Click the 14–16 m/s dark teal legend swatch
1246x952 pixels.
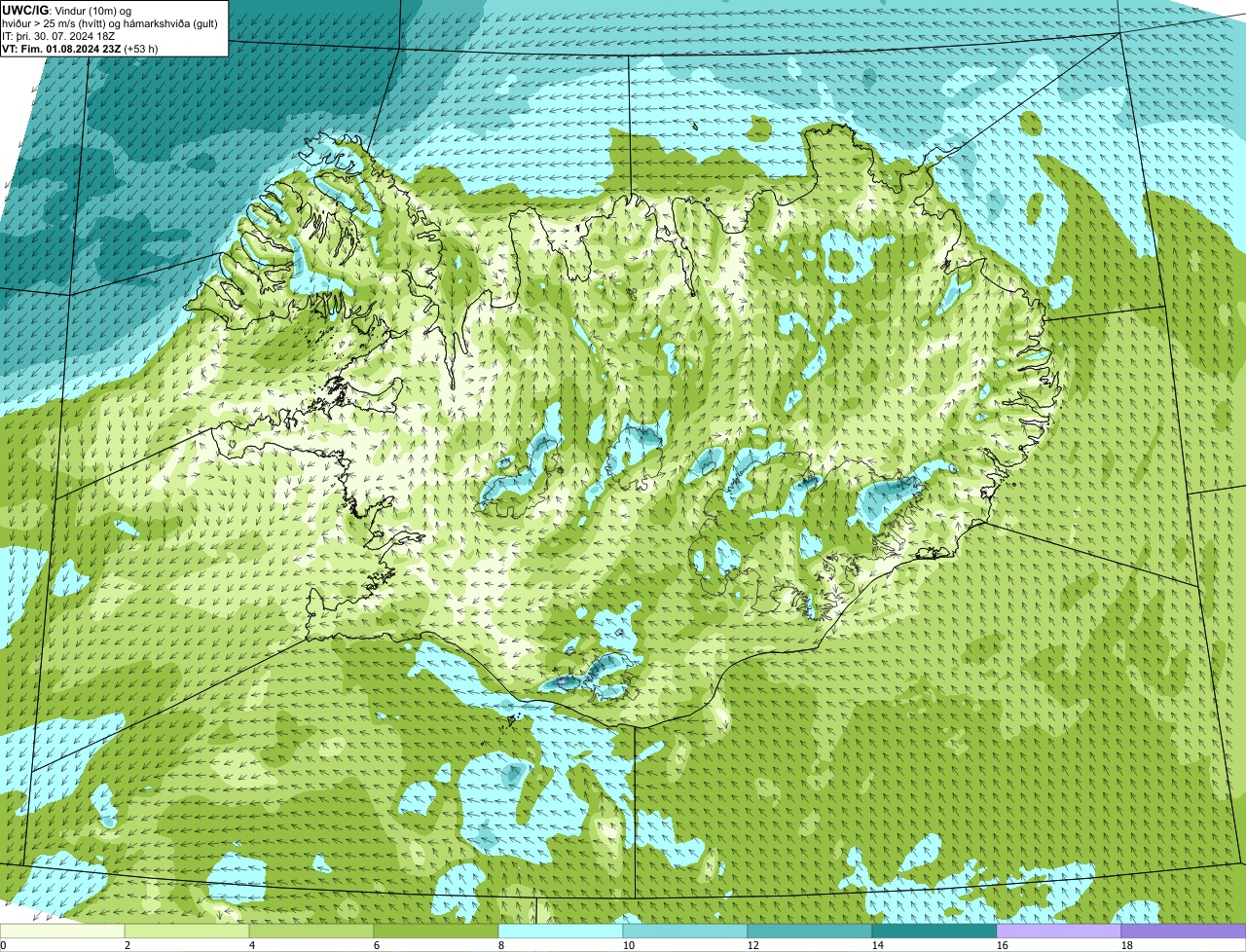(x=934, y=931)
